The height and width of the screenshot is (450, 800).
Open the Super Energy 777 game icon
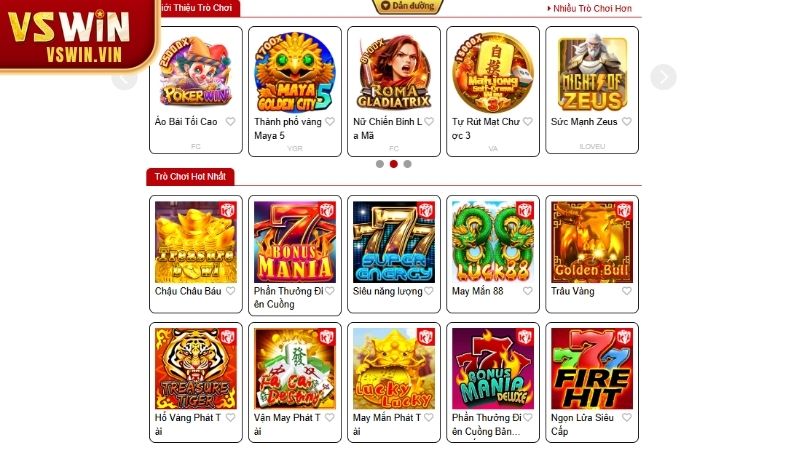394,242
